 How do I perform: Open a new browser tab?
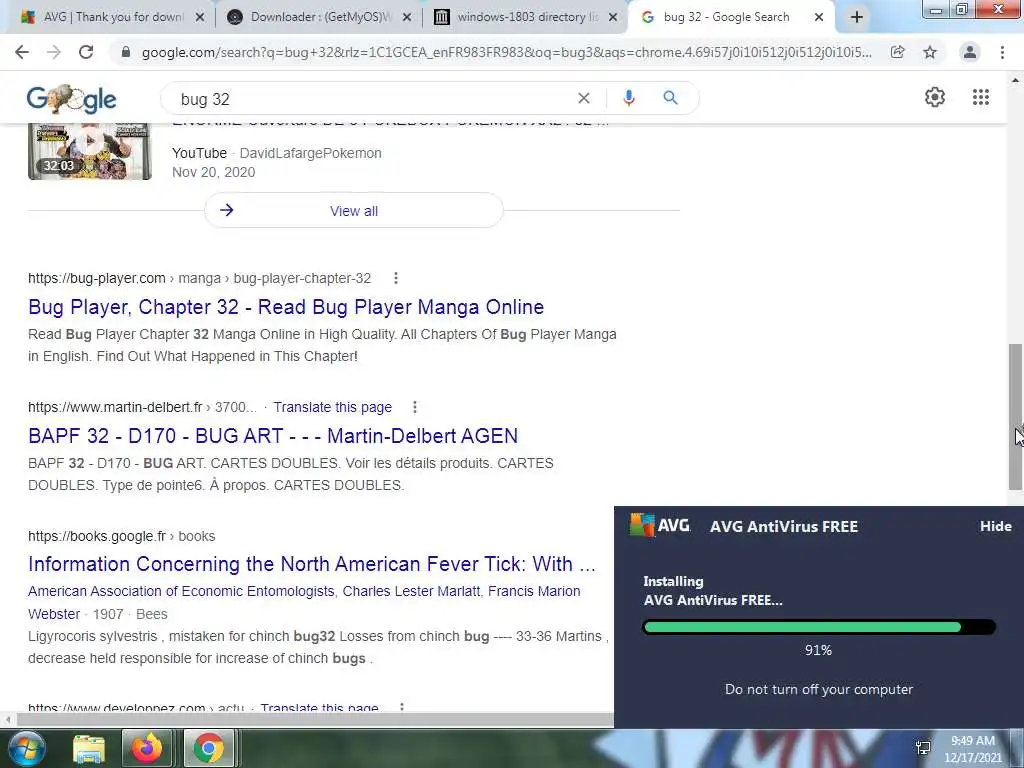pos(857,18)
